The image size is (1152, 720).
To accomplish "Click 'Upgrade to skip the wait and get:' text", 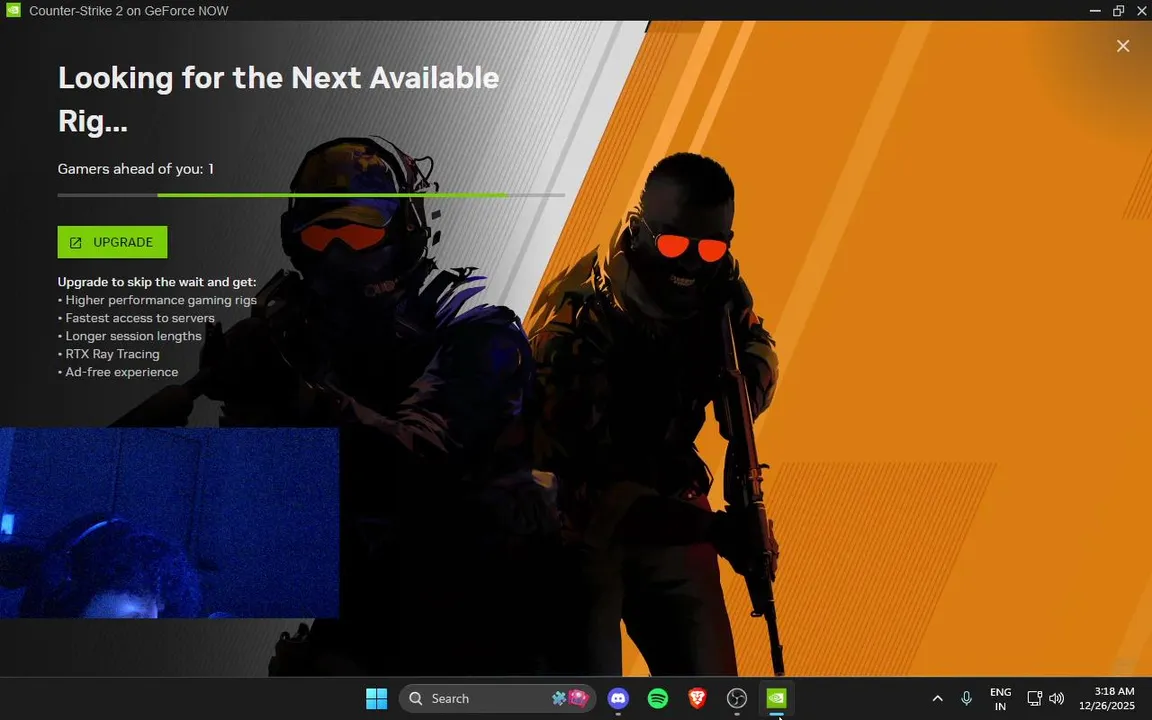I will pos(157,282).
